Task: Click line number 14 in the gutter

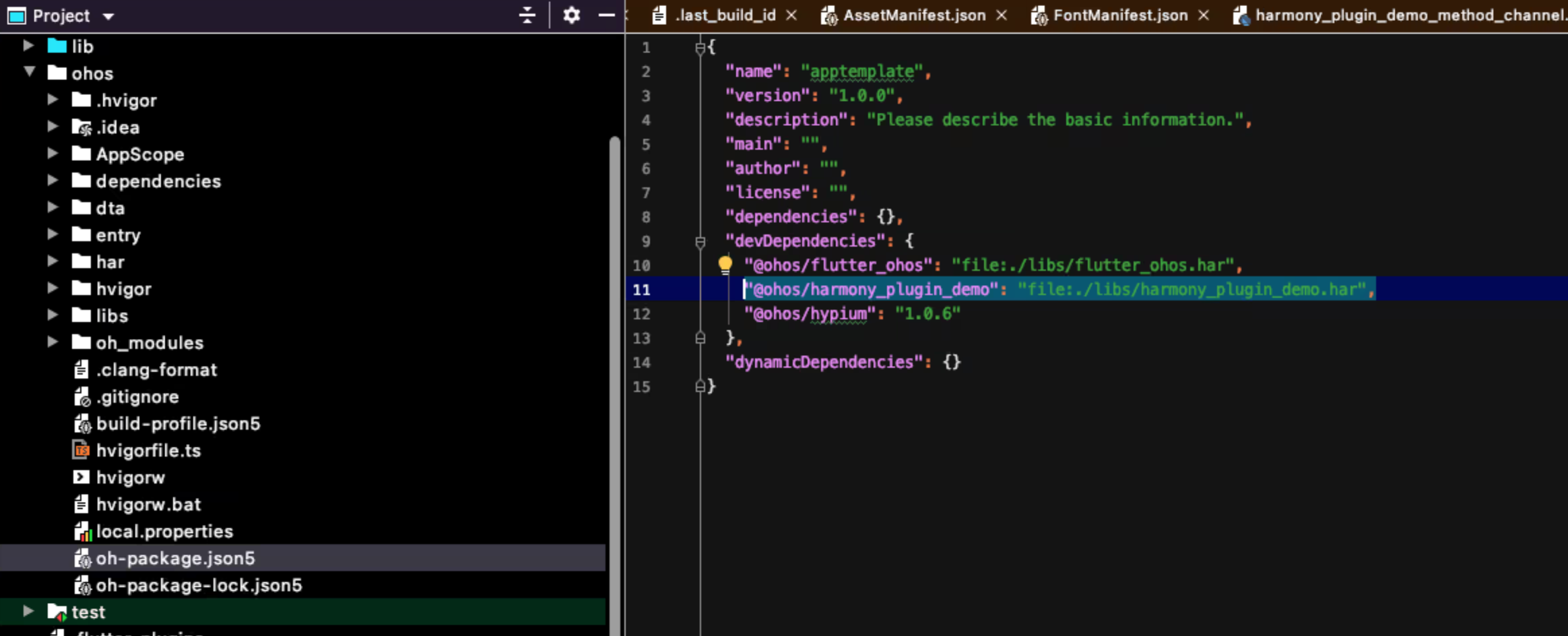Action: (641, 362)
